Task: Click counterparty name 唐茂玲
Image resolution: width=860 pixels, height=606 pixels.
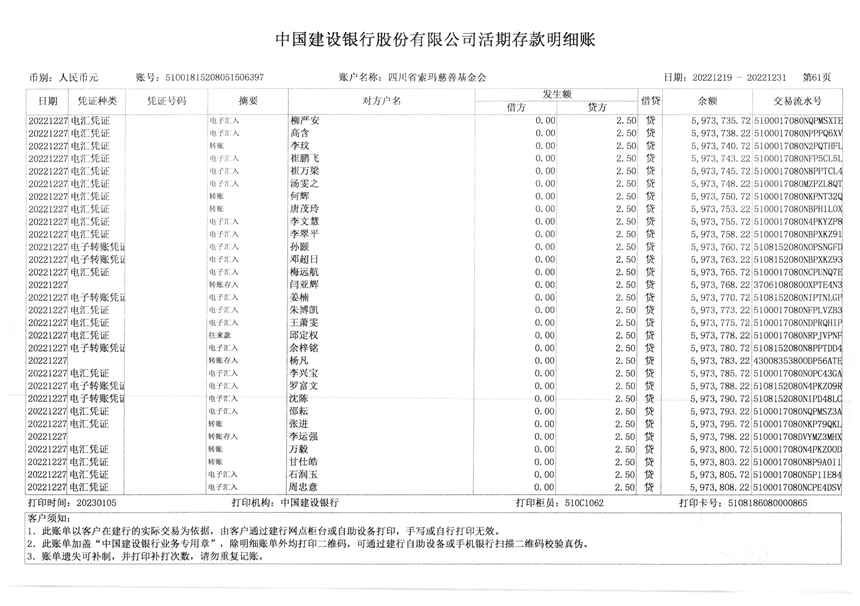Action: [x=304, y=209]
